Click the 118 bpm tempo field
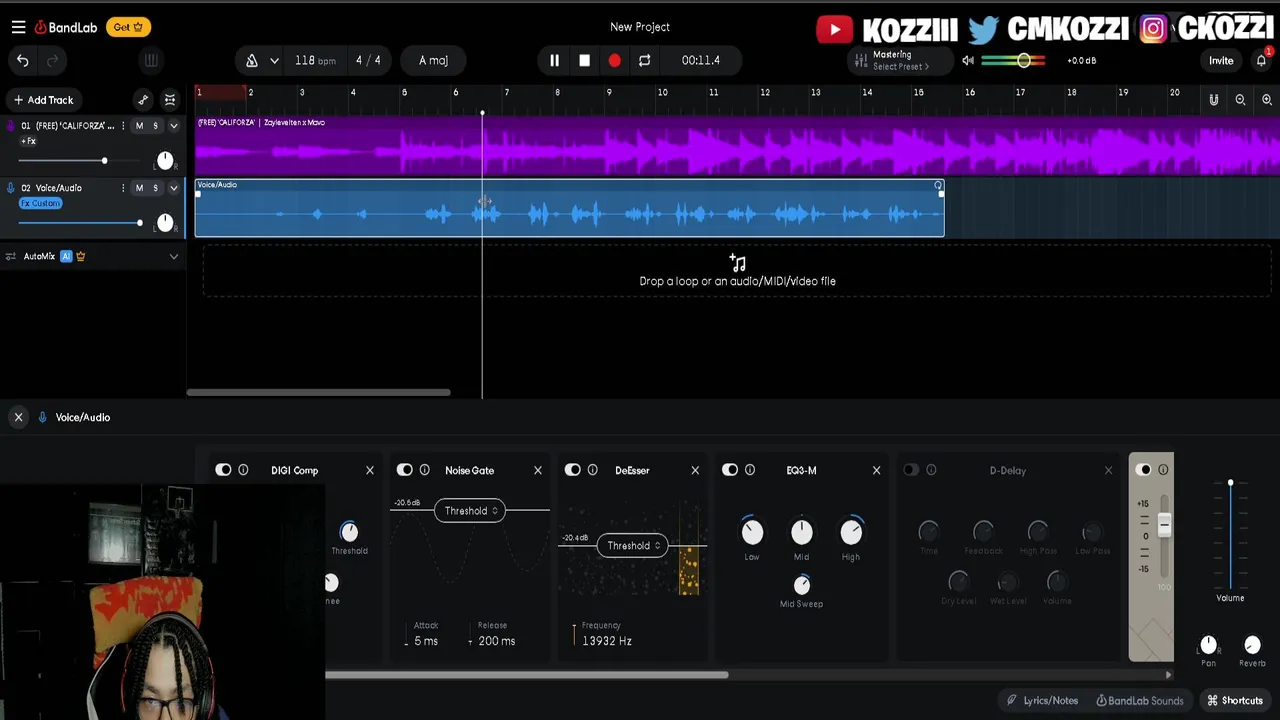Viewport: 1280px width, 720px height. coord(315,61)
